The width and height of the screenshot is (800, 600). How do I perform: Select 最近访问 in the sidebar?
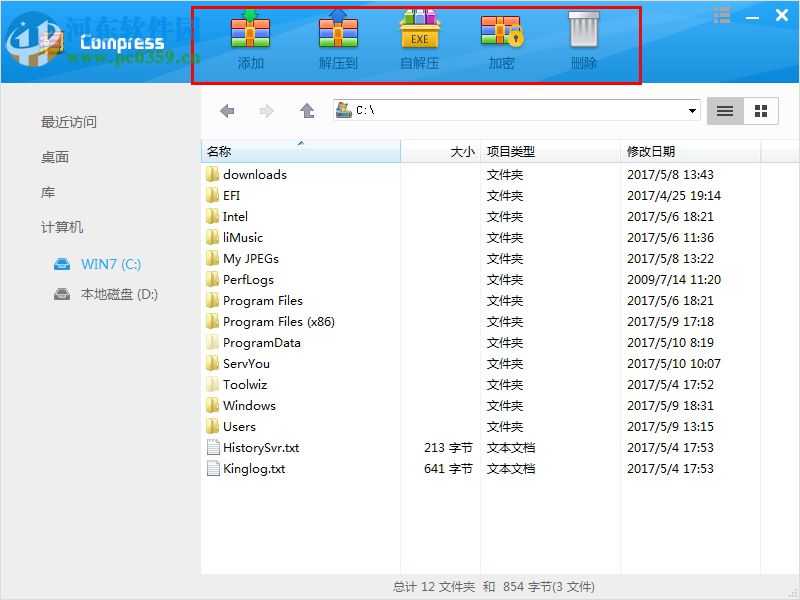pyautogui.click(x=62, y=121)
